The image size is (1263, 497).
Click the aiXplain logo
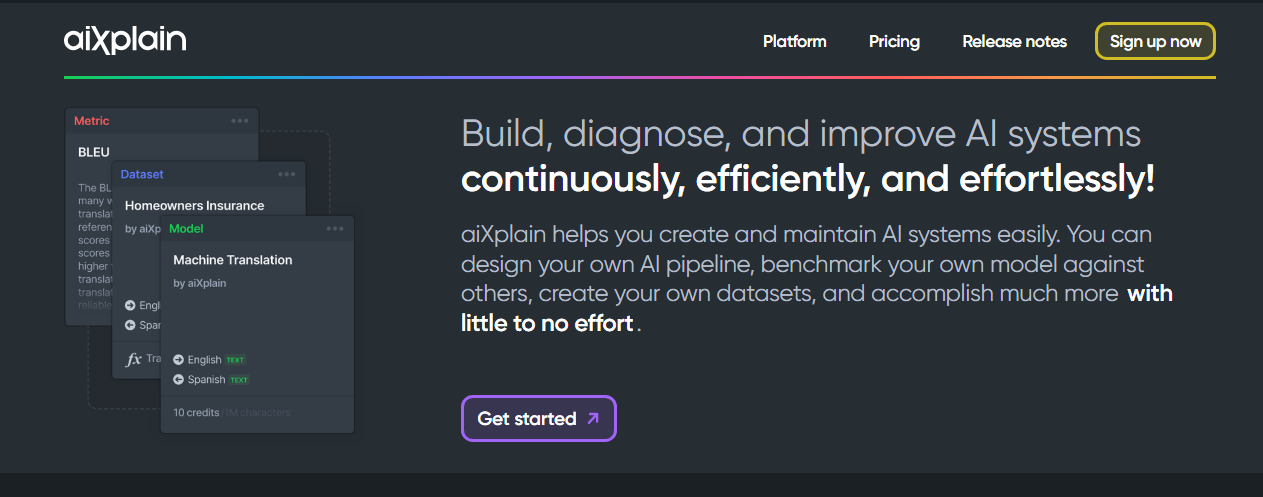coord(125,40)
